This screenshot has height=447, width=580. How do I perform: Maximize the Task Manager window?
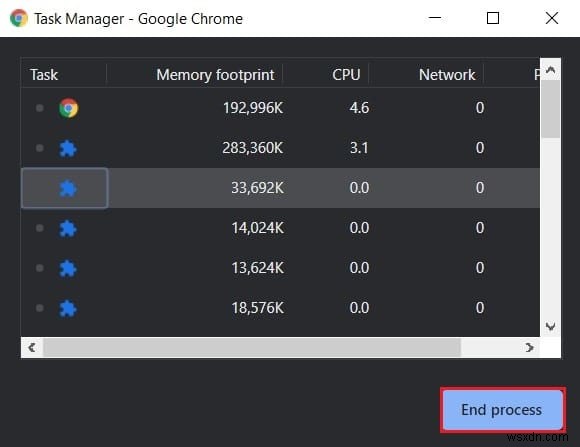(493, 18)
